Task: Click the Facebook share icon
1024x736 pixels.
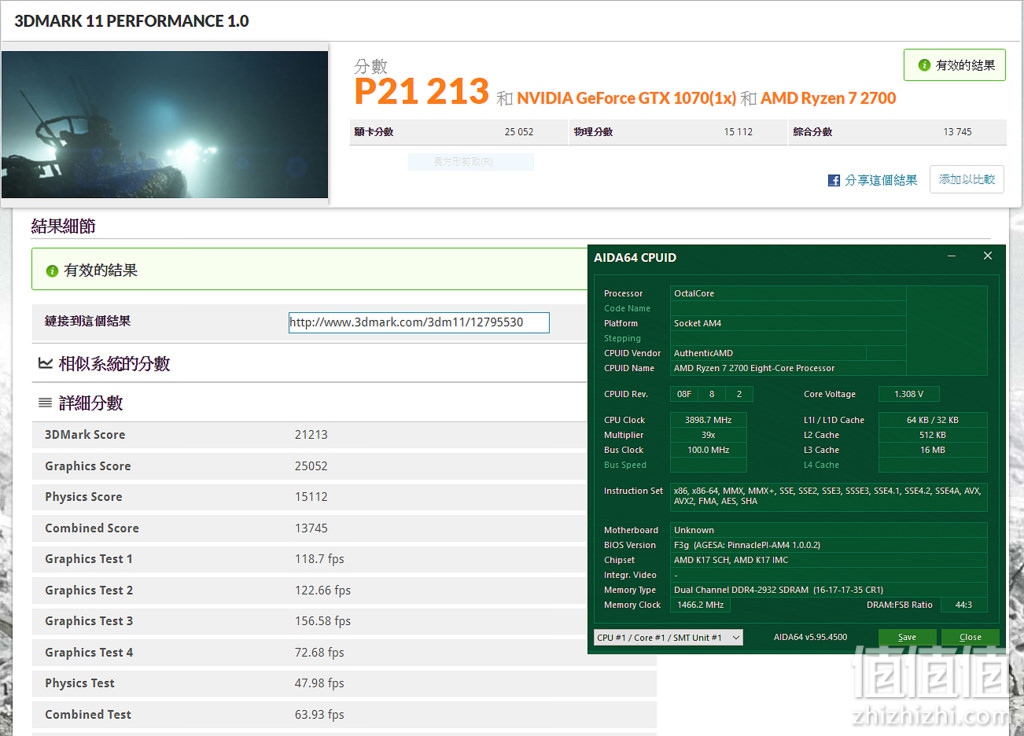Action: click(833, 180)
